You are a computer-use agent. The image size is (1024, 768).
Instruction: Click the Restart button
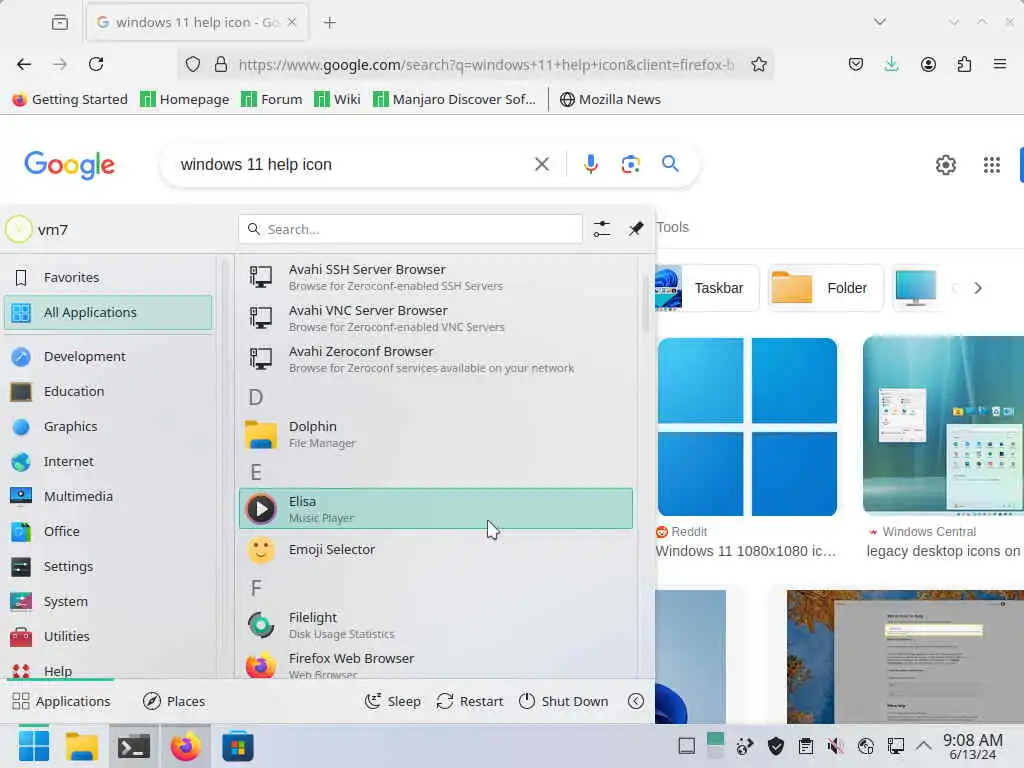coord(470,701)
